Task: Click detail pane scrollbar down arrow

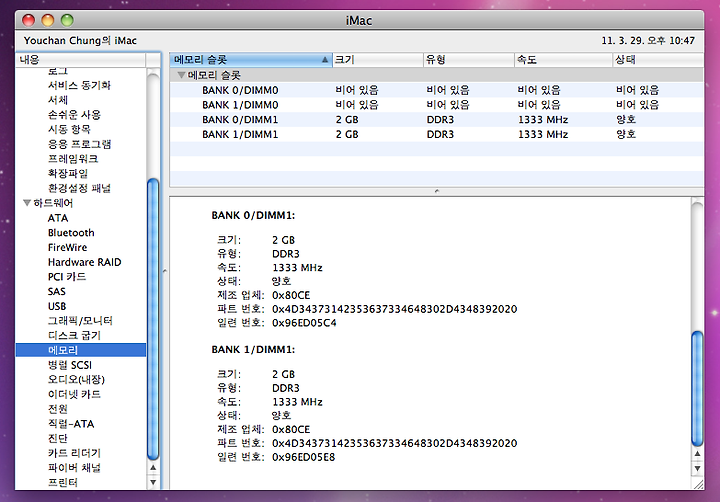Action: click(698, 468)
